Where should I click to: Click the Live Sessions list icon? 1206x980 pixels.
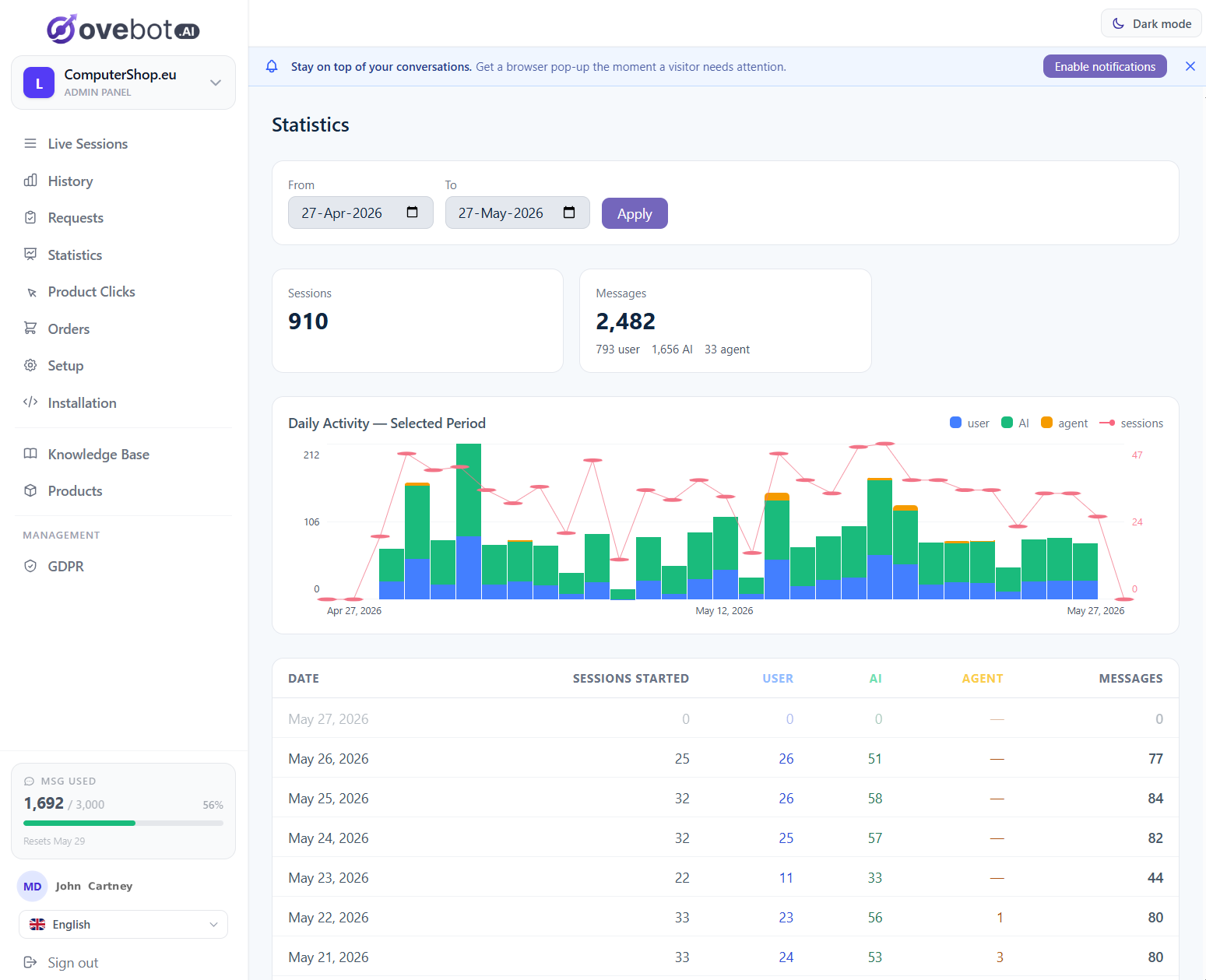pyautogui.click(x=30, y=143)
